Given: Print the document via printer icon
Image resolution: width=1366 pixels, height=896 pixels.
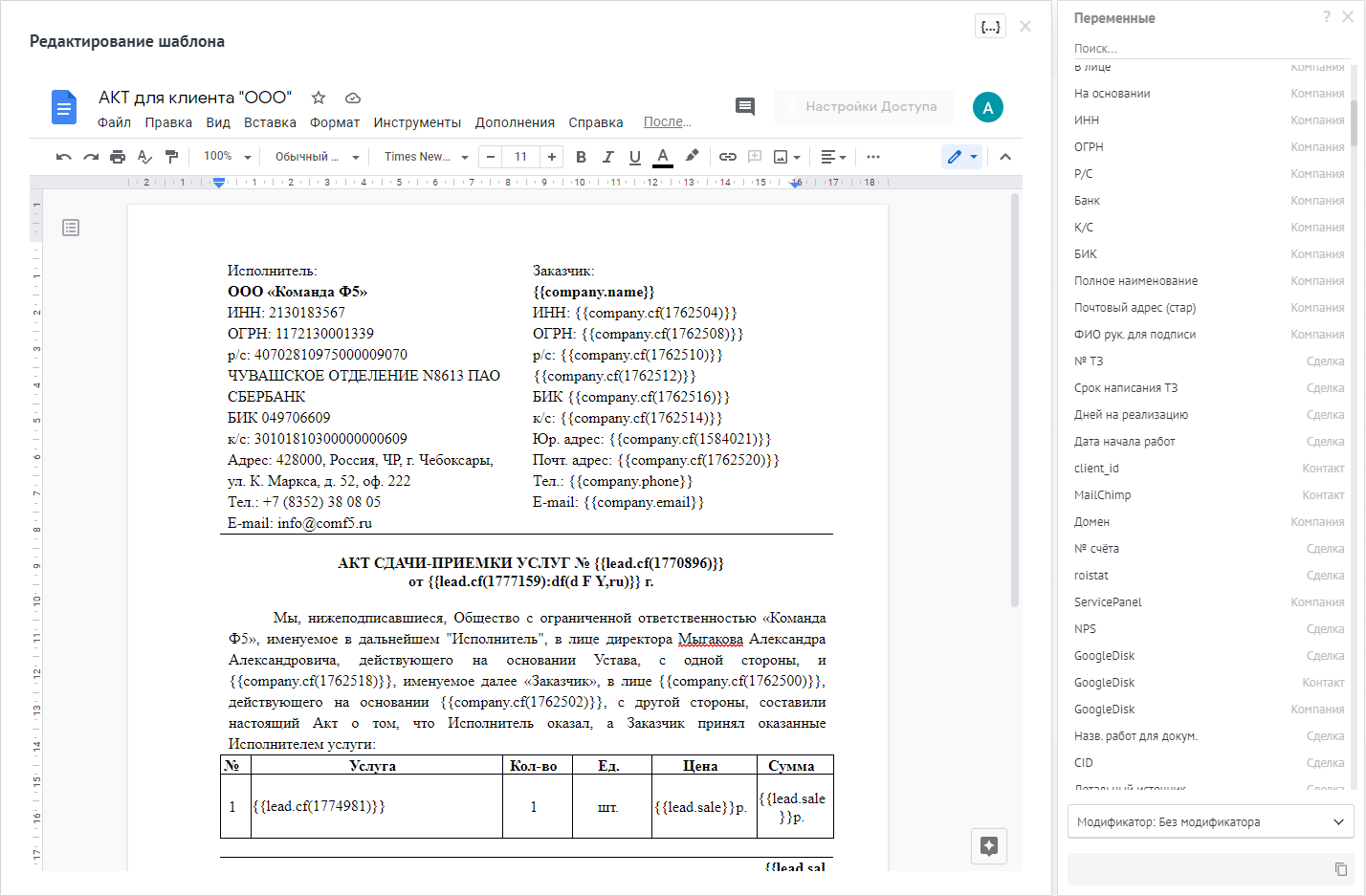Looking at the screenshot, I should click(118, 157).
